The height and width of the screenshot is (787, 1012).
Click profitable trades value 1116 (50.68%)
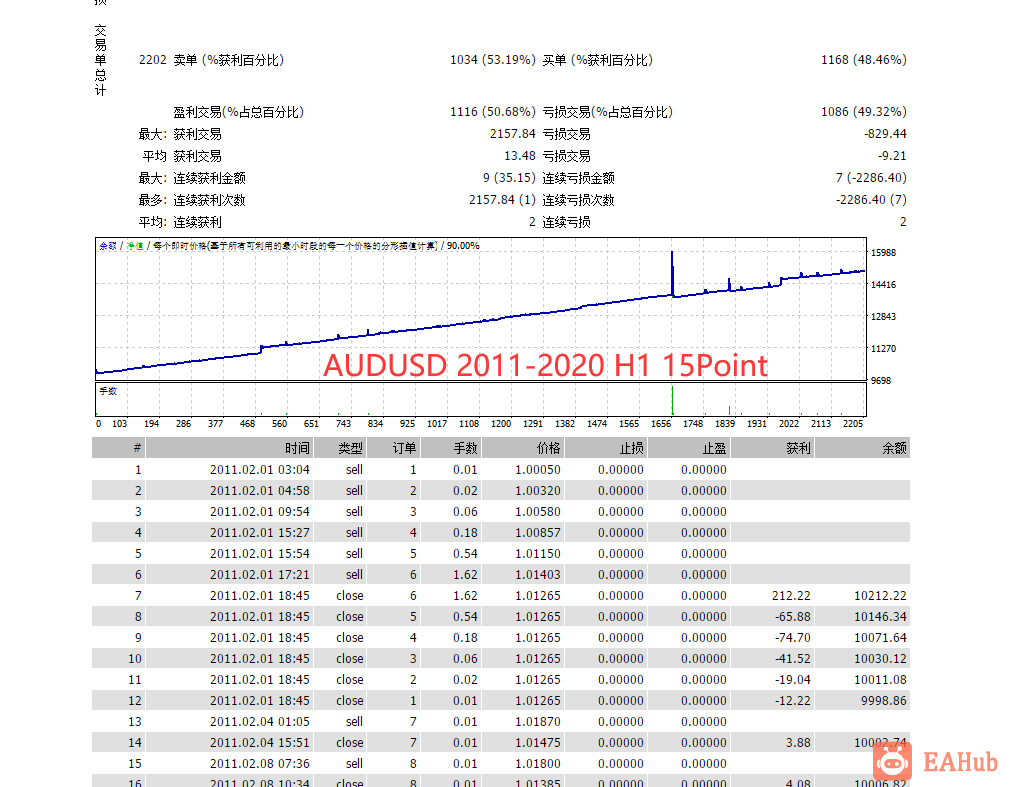coord(492,112)
